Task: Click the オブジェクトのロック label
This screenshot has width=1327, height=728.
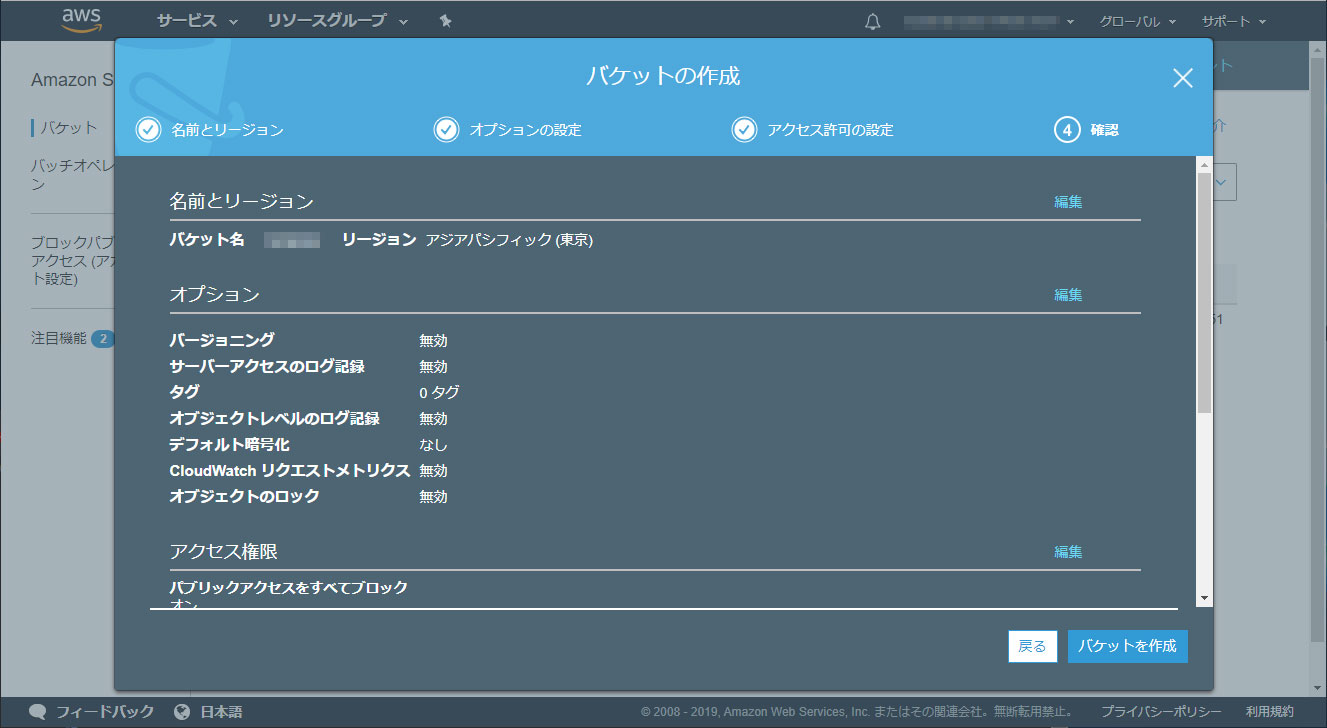Action: (245, 496)
